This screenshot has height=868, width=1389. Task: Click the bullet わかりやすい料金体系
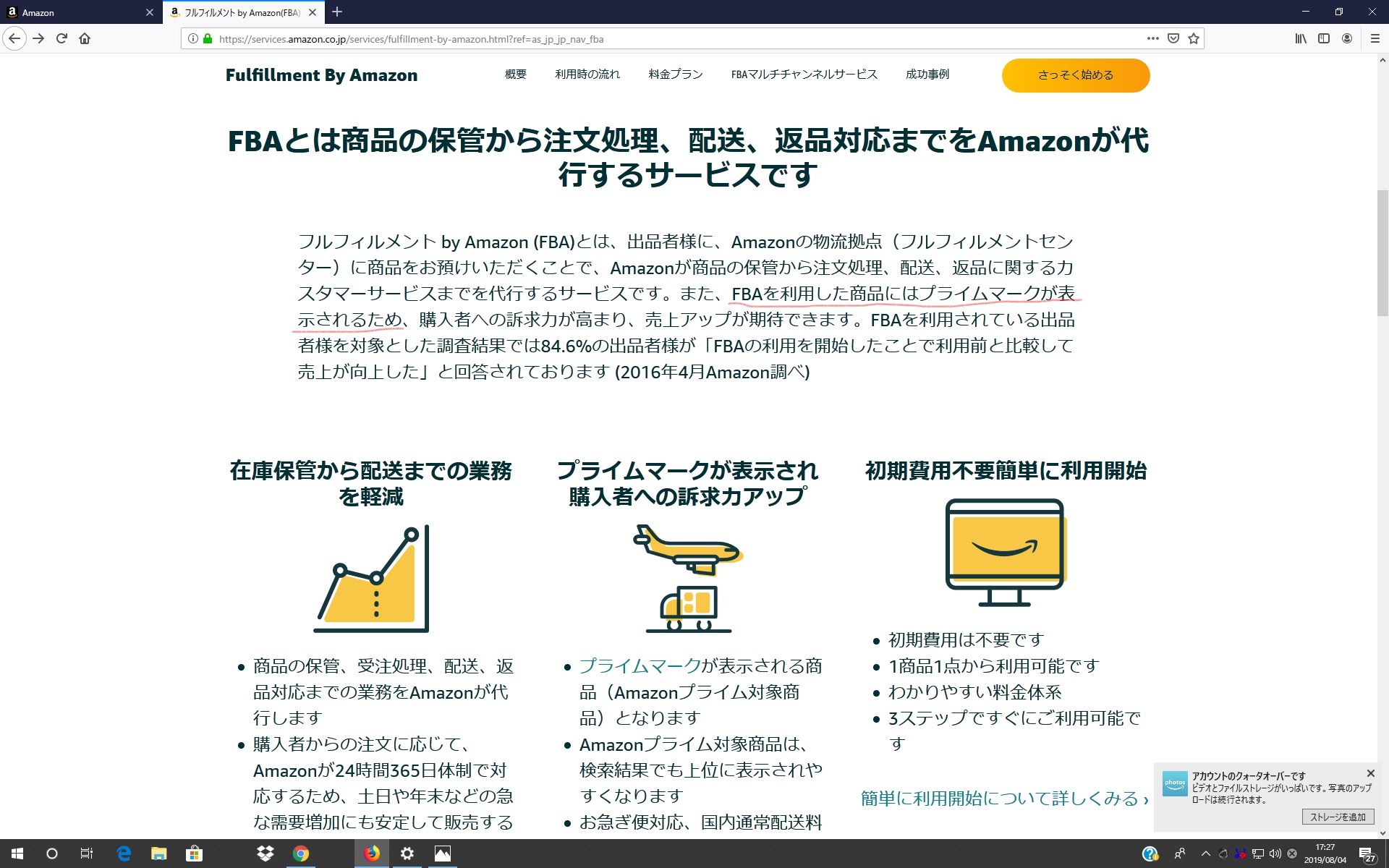[x=975, y=692]
